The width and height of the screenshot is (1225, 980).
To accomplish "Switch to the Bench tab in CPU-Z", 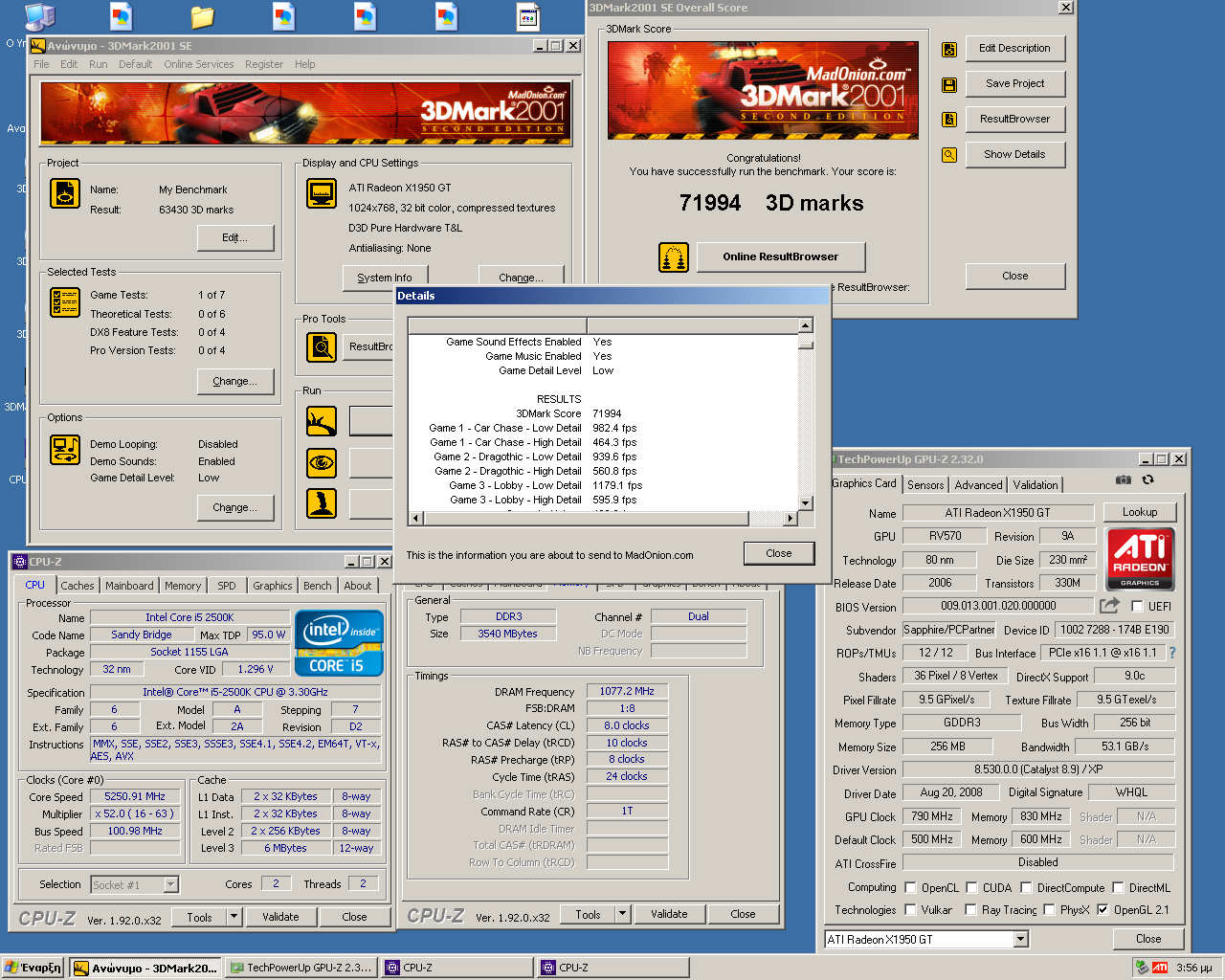I will 318,586.
